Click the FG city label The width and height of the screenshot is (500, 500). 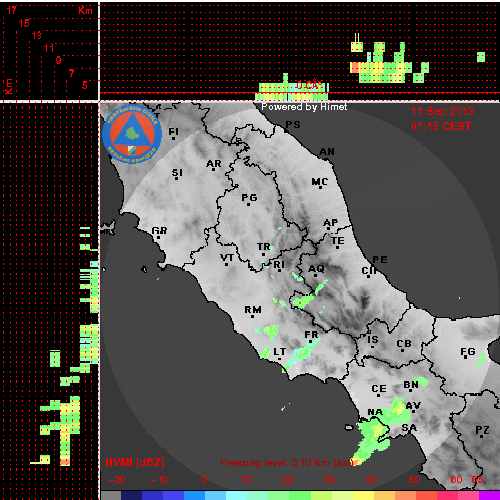pyautogui.click(x=468, y=352)
